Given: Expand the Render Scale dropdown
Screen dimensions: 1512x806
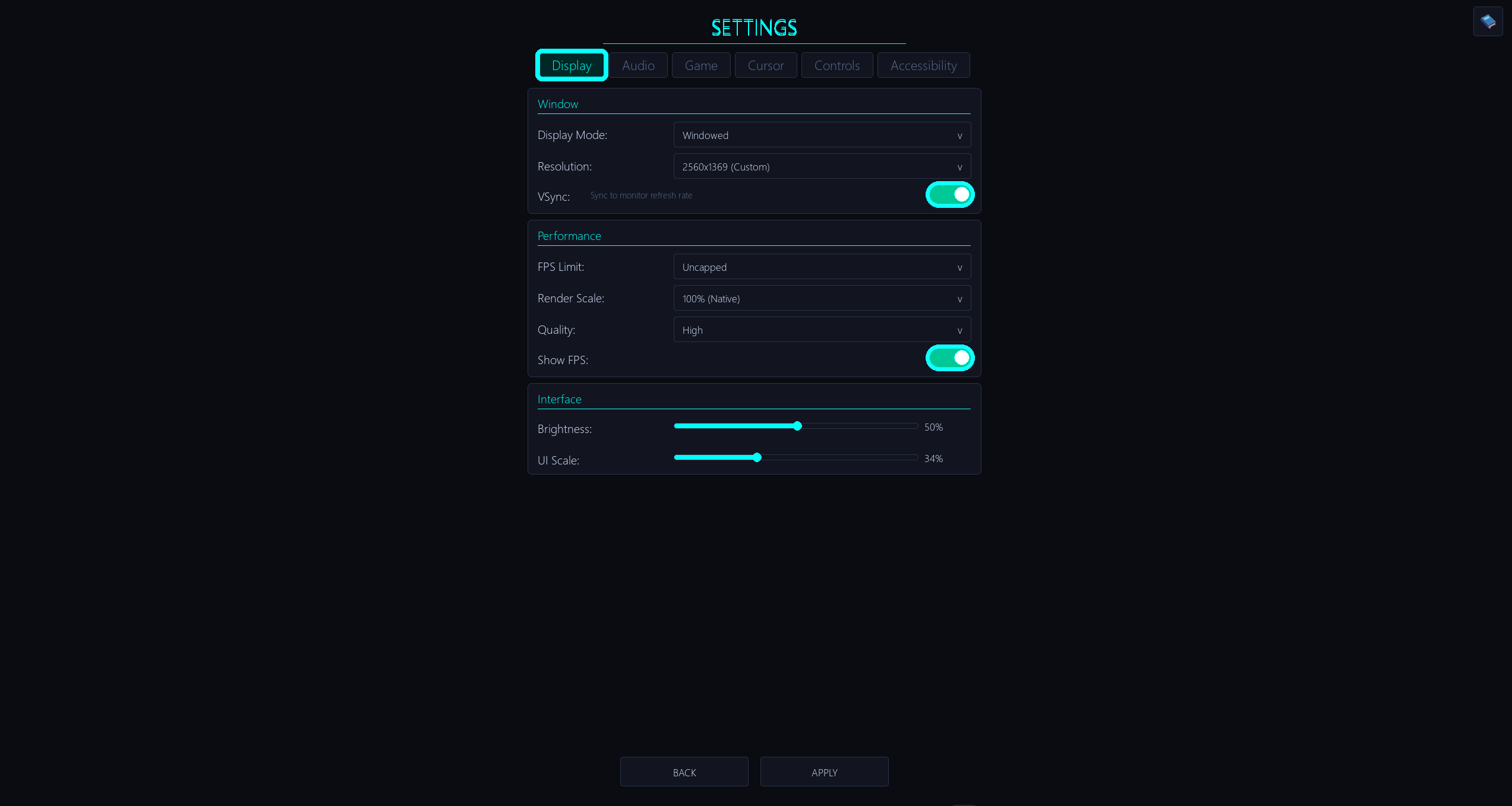Looking at the screenshot, I should (x=822, y=299).
